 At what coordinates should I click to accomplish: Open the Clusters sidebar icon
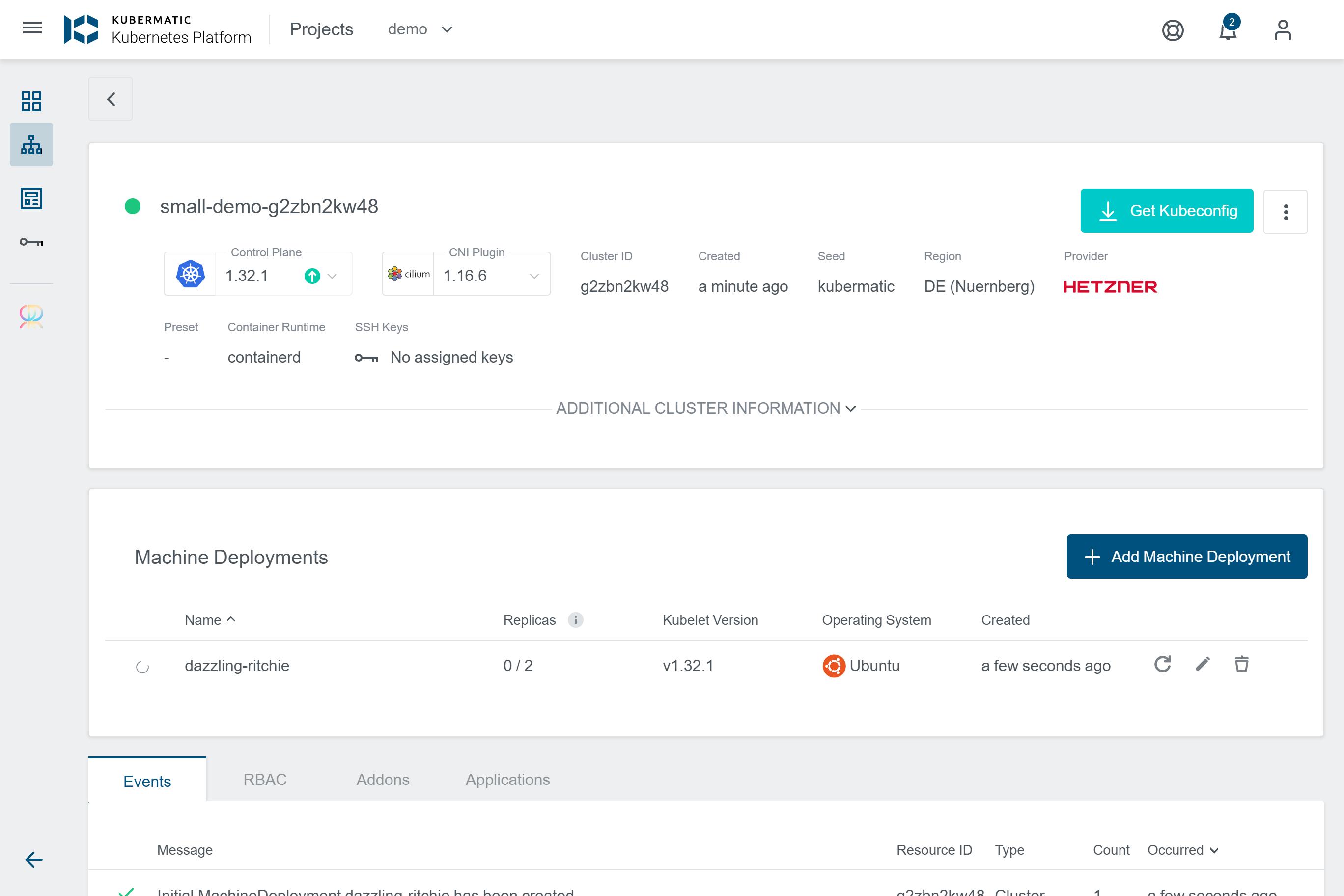coord(31,144)
